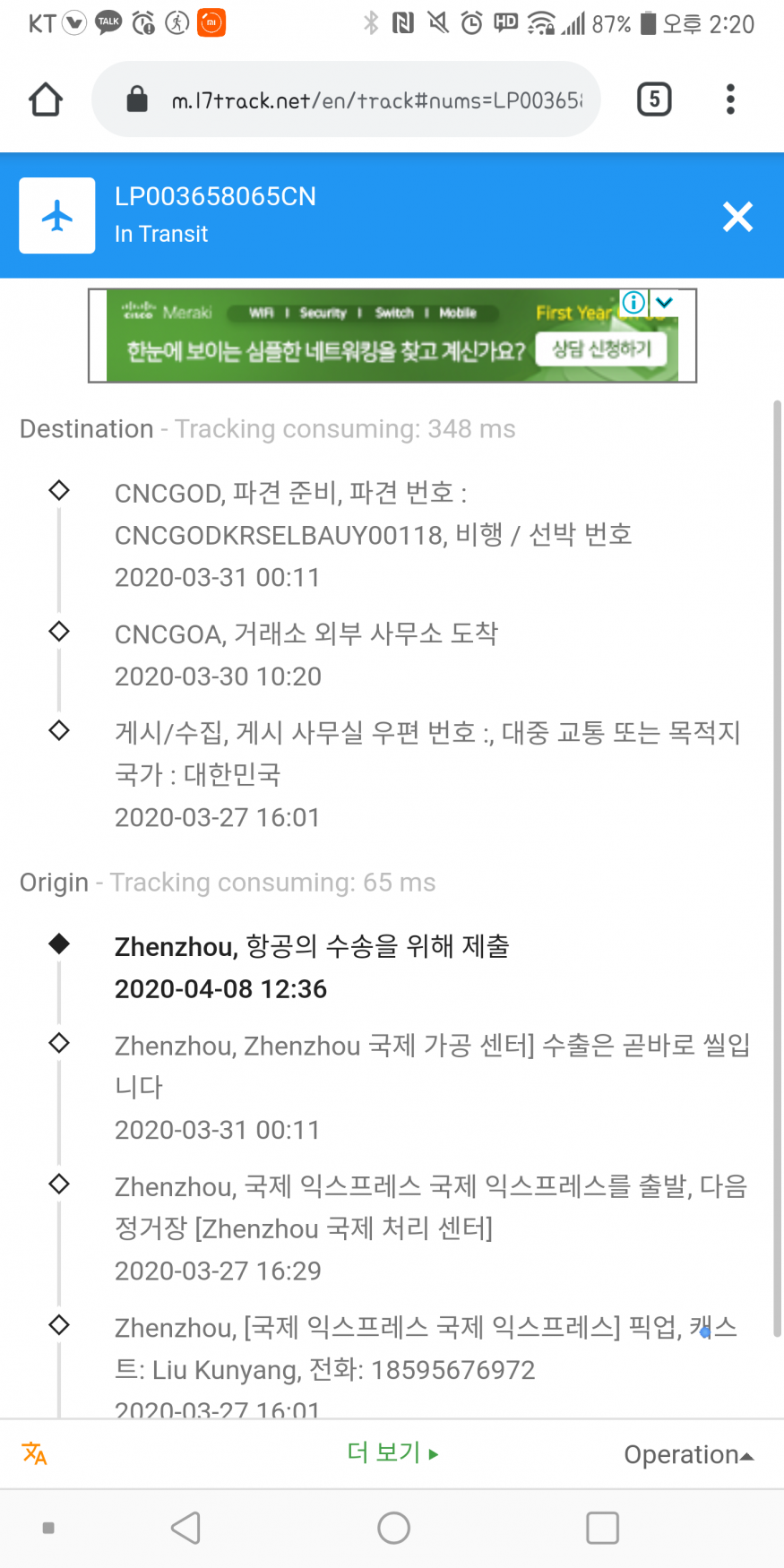Open Android recent apps square button
784x1568 pixels.
tap(602, 1528)
